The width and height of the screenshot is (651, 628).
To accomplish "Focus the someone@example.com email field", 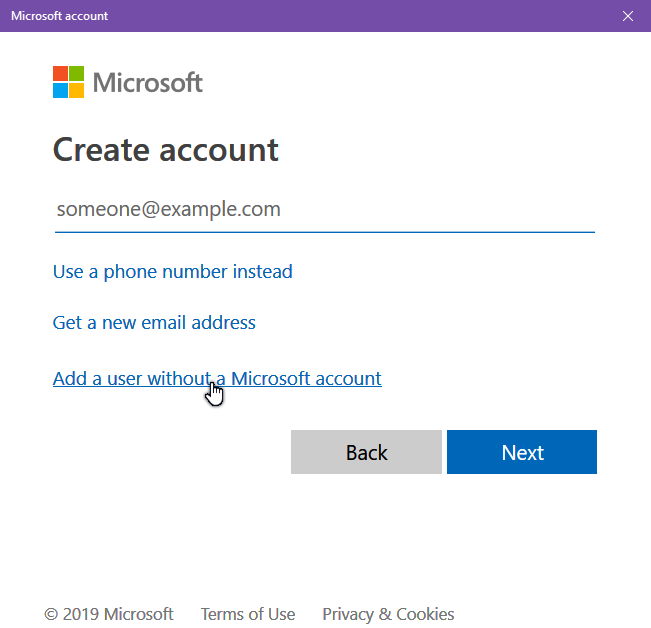I will coord(325,210).
